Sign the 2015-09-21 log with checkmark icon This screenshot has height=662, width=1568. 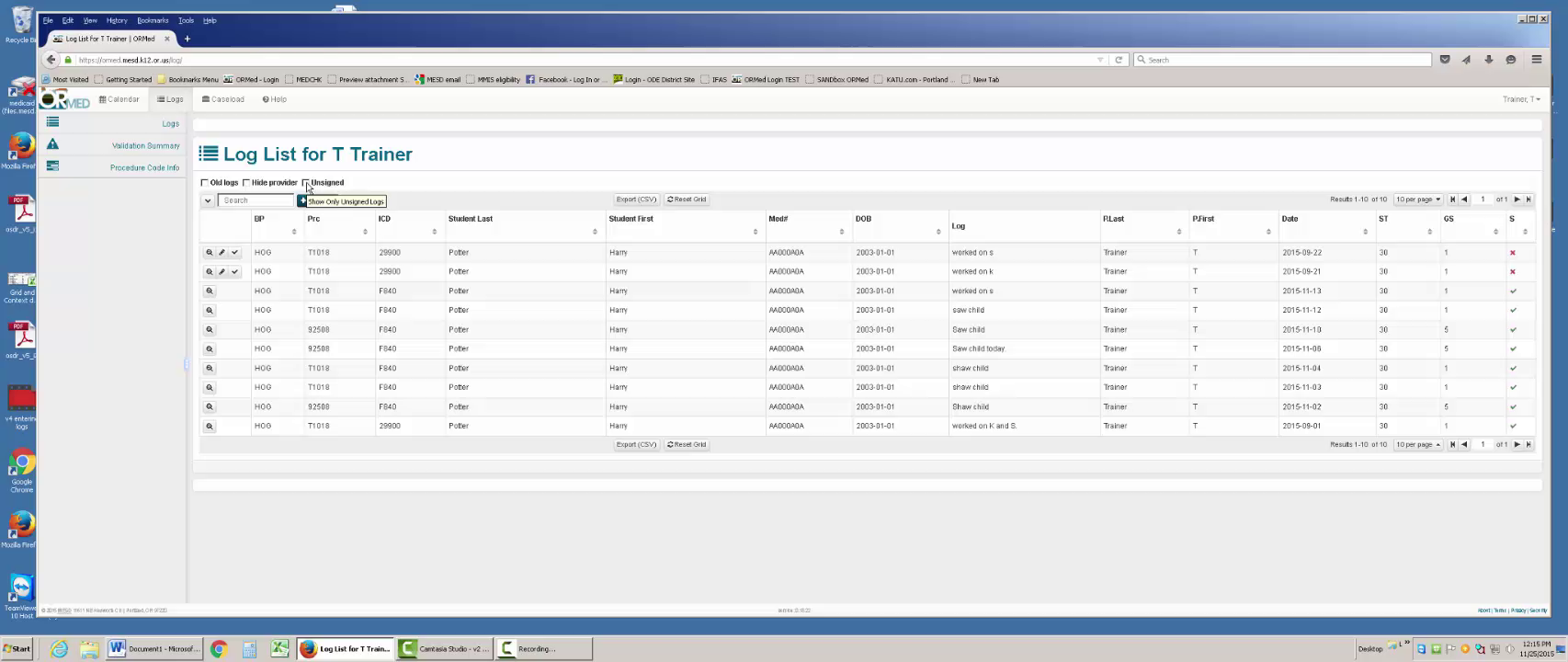pos(234,271)
